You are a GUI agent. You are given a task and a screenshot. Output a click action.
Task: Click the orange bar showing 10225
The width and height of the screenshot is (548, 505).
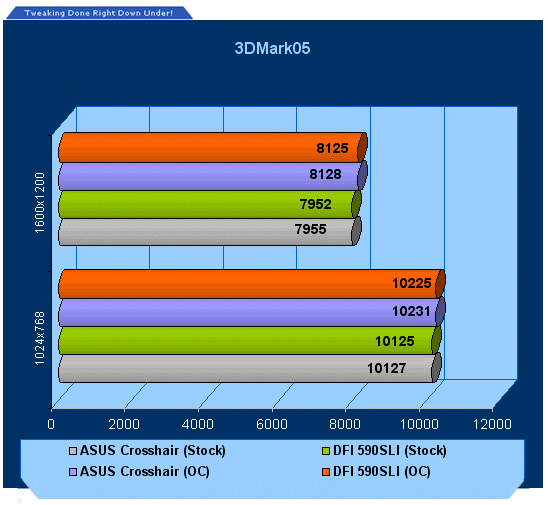[252, 284]
